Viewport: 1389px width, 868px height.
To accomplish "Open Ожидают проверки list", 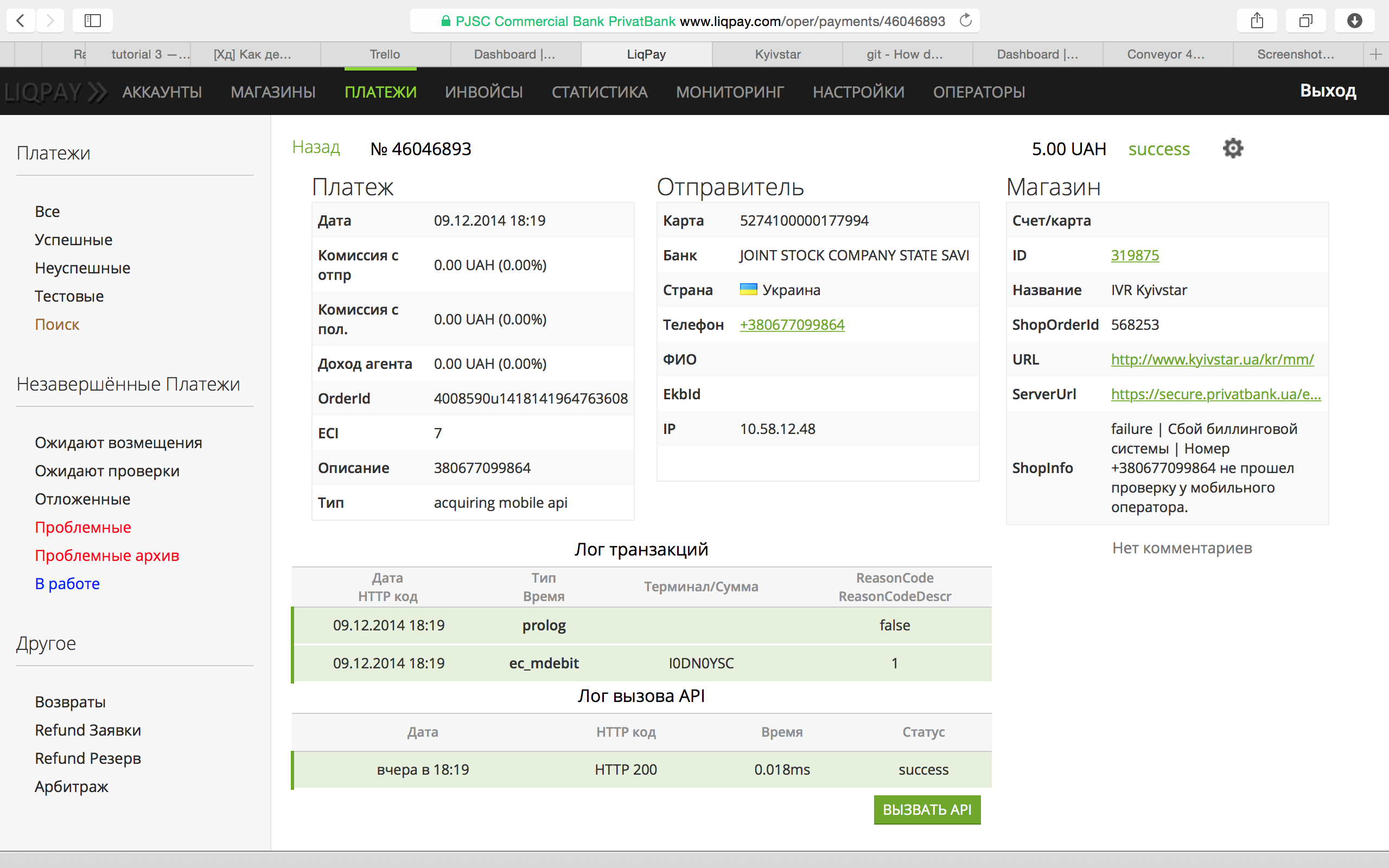I will click(x=107, y=471).
